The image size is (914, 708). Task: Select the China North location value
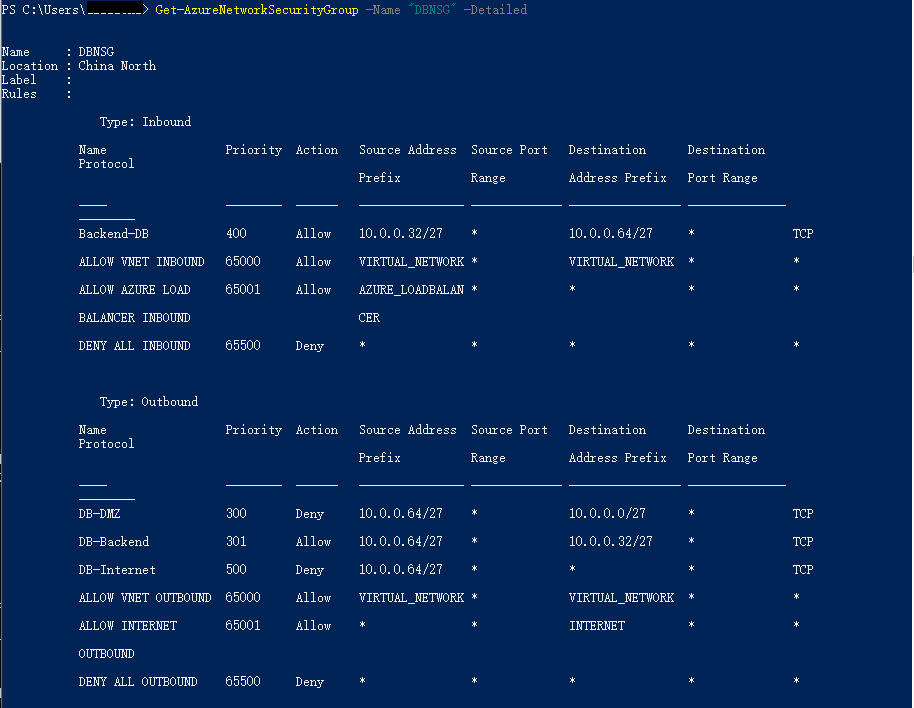(x=117, y=66)
